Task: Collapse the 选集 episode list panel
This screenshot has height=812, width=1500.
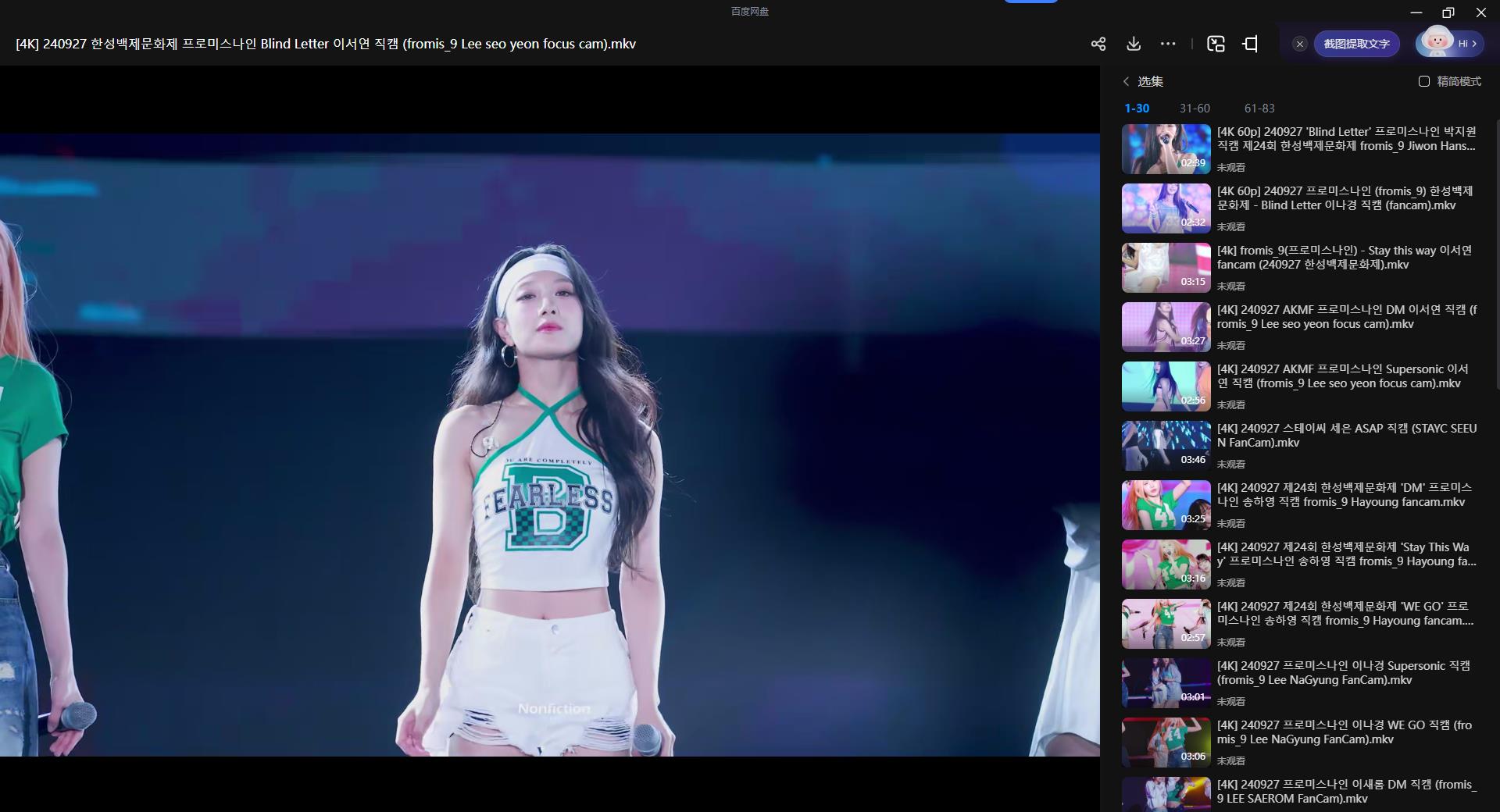Action: coord(1126,81)
